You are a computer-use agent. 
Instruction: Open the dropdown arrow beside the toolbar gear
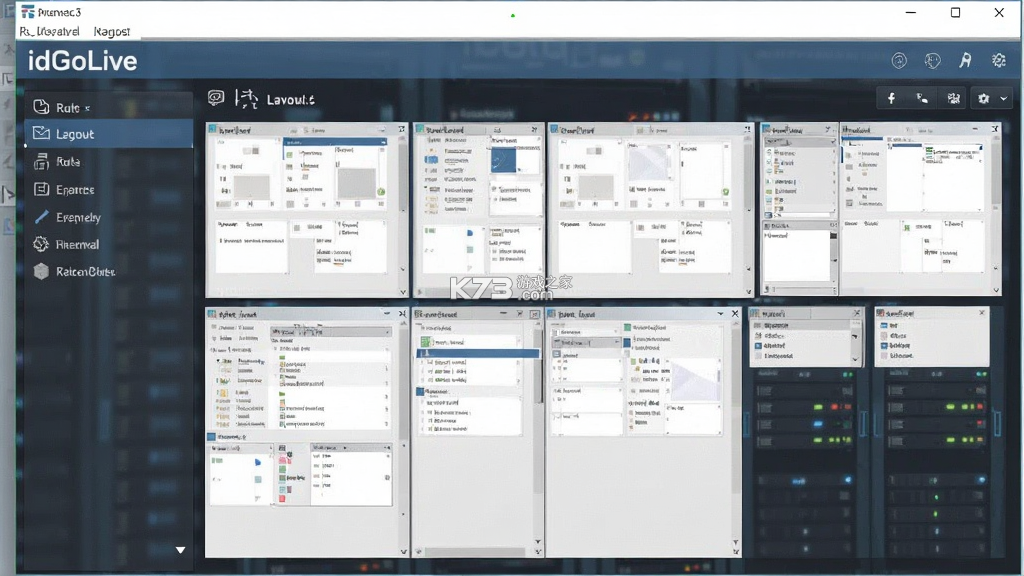pos(1004,99)
